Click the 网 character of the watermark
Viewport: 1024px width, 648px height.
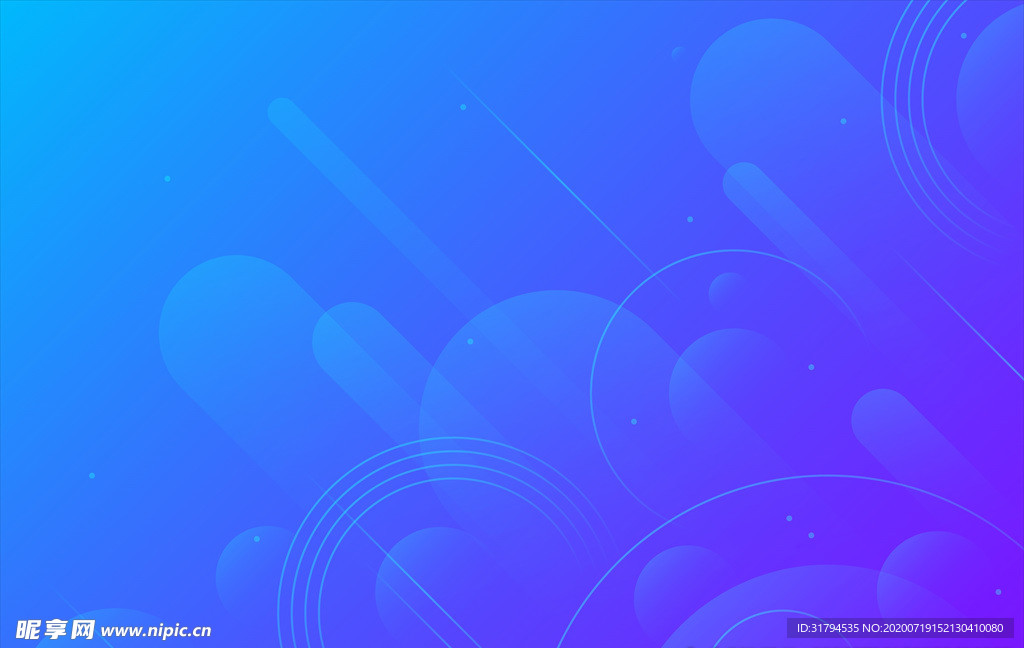coord(83,629)
